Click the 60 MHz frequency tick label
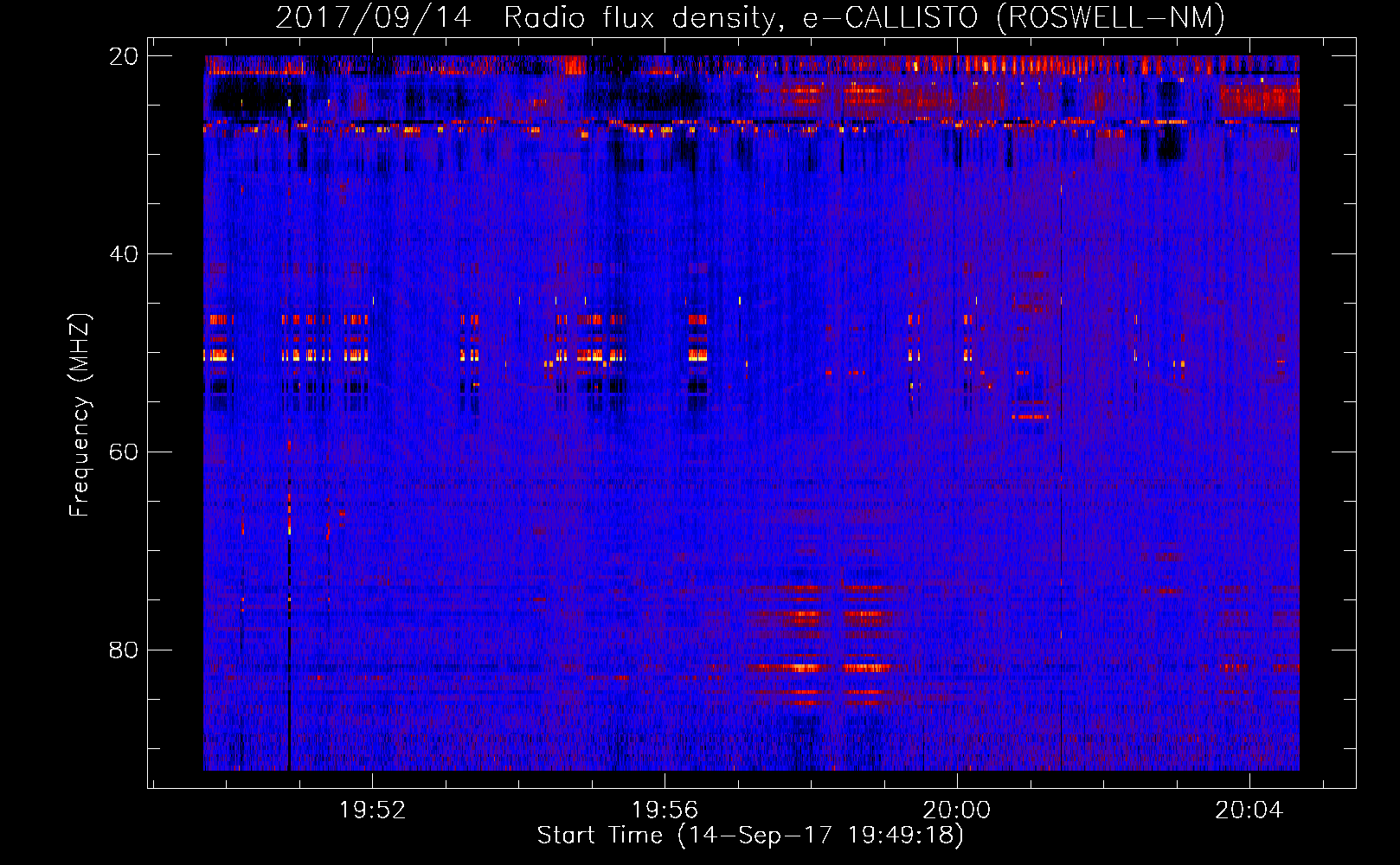 coord(124,452)
